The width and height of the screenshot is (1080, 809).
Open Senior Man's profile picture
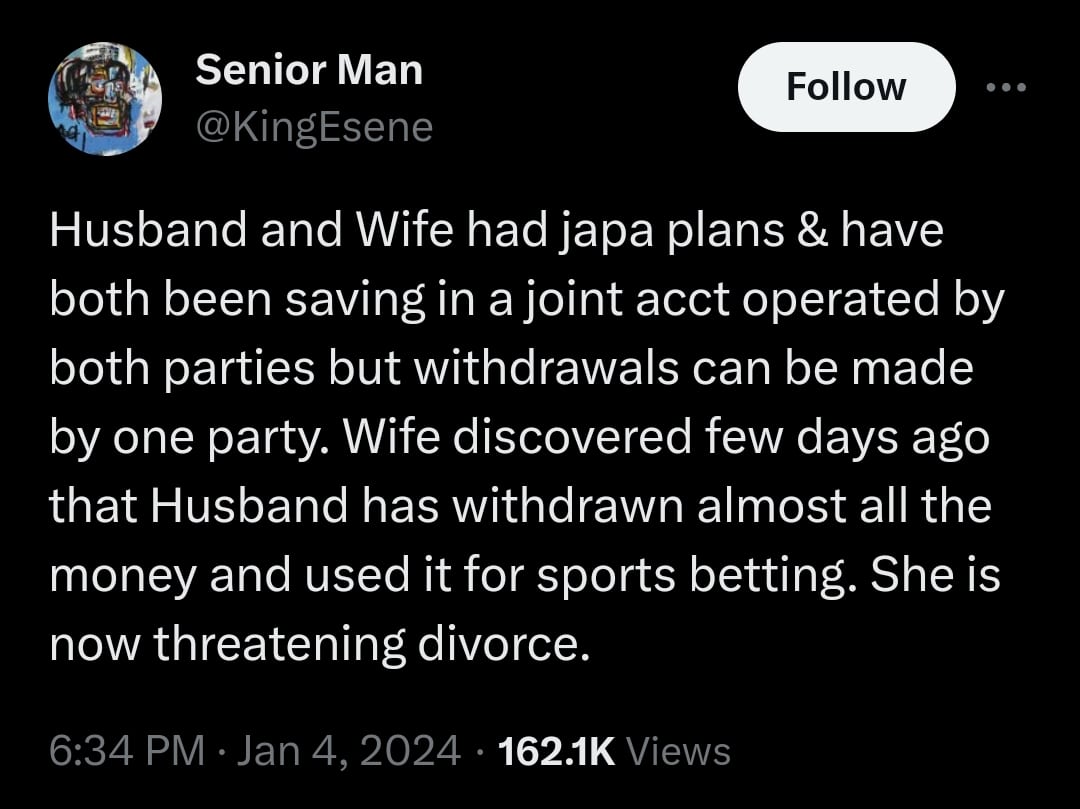(105, 99)
